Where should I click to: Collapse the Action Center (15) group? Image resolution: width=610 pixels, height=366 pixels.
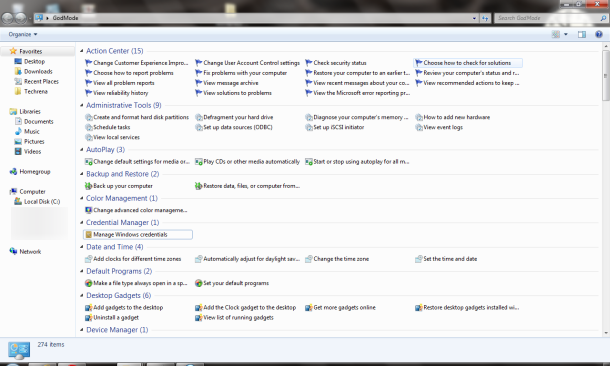coord(82,51)
